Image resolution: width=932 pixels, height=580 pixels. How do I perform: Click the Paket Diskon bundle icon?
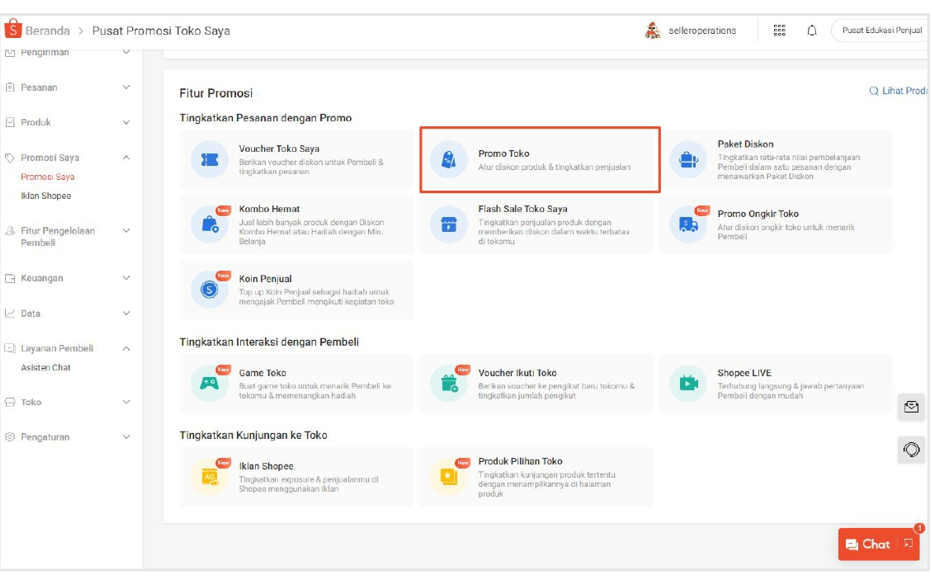pos(688,159)
